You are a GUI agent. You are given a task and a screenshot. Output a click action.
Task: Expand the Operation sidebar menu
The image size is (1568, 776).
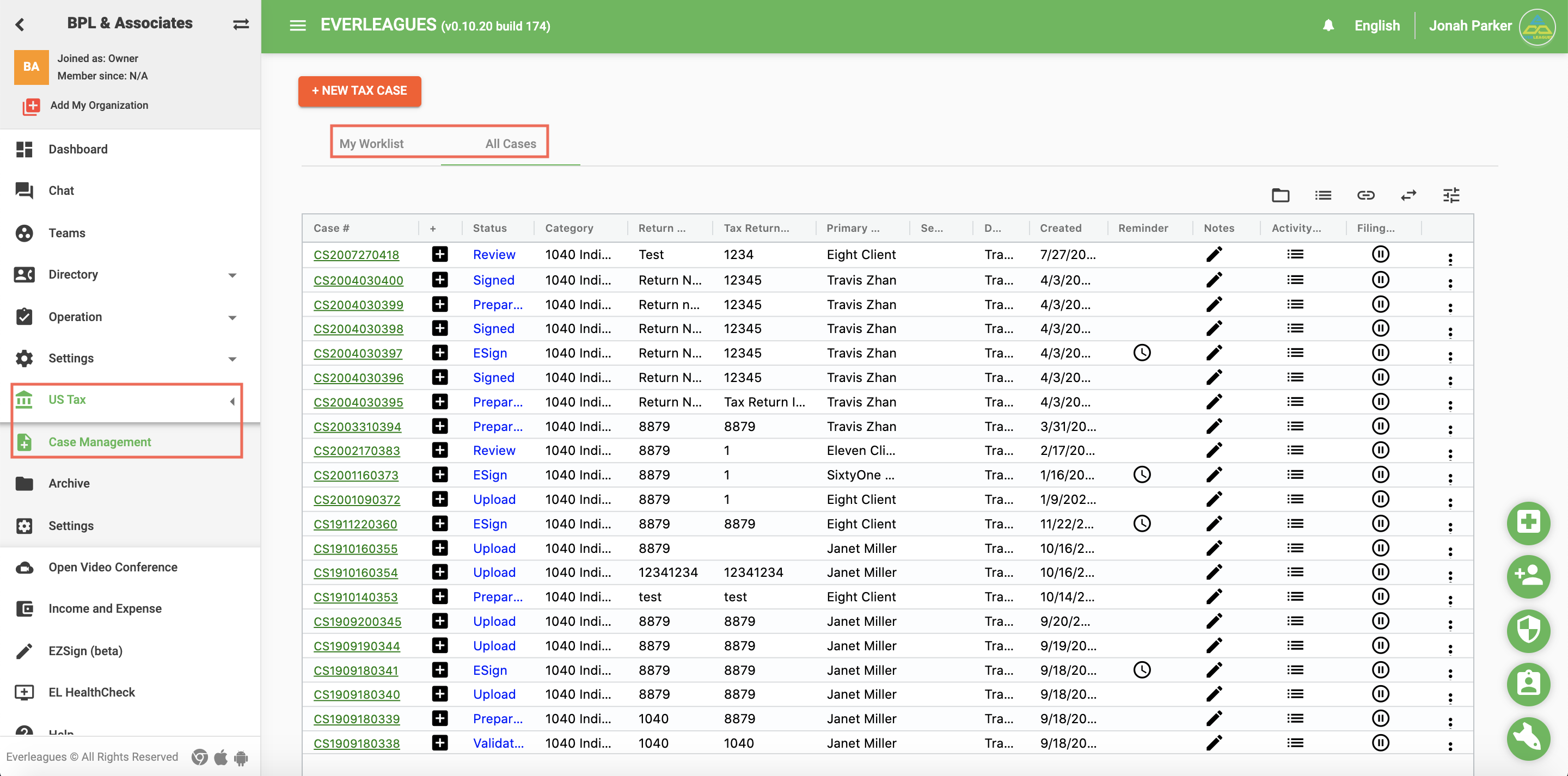232,318
